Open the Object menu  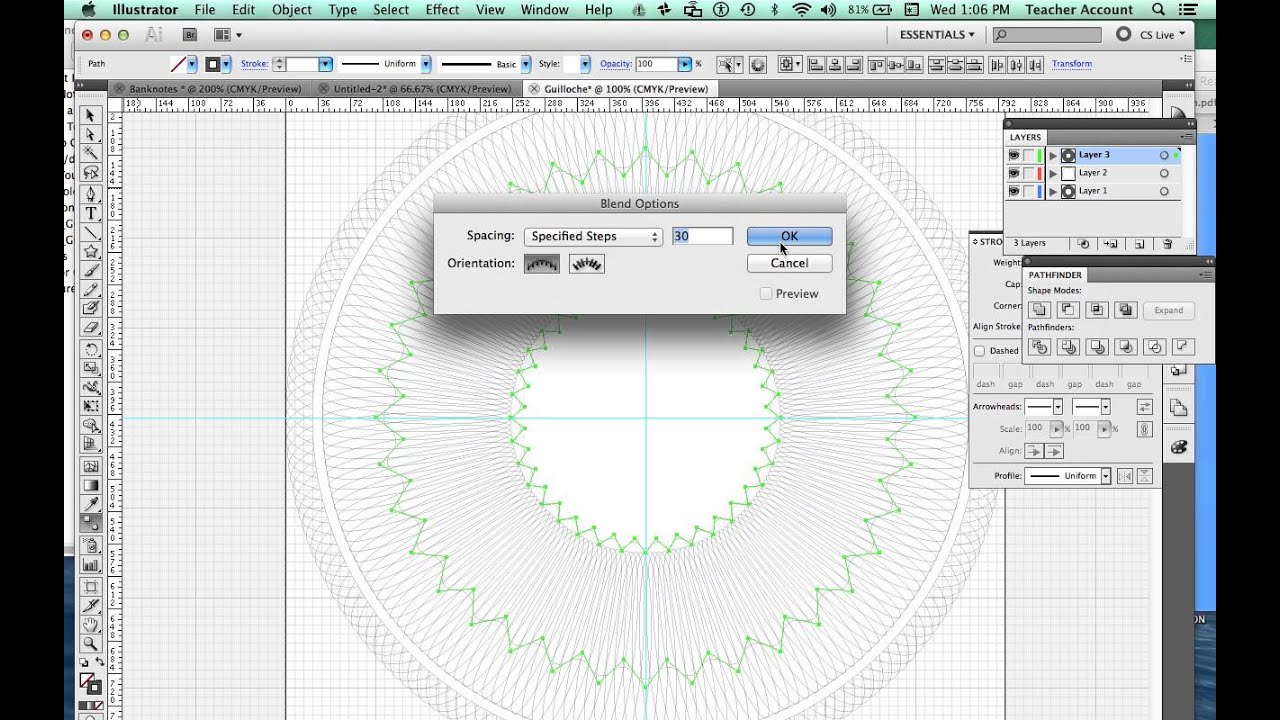tap(292, 10)
